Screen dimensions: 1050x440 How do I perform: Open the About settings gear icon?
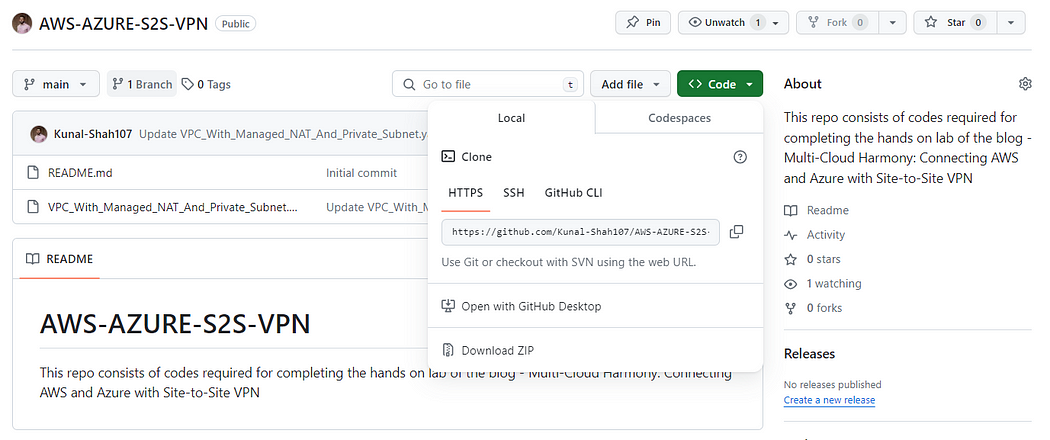(x=1025, y=84)
